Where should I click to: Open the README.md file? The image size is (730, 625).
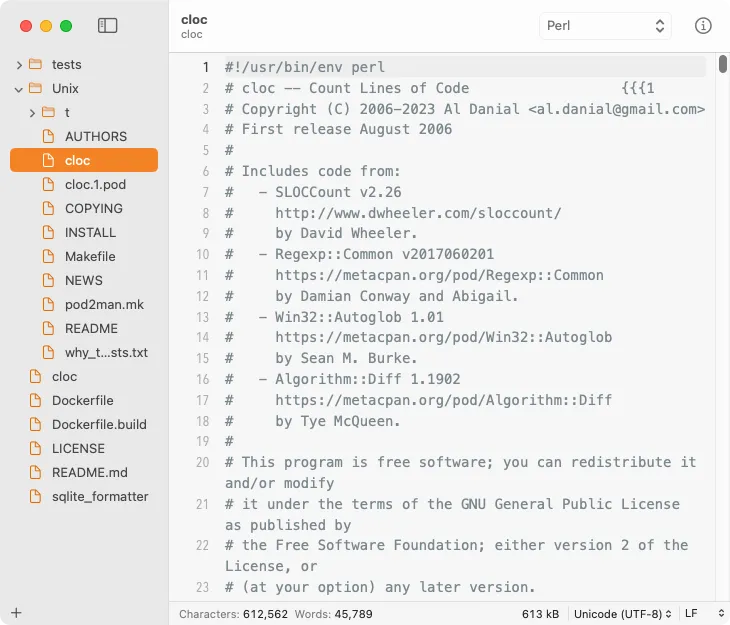[84, 472]
